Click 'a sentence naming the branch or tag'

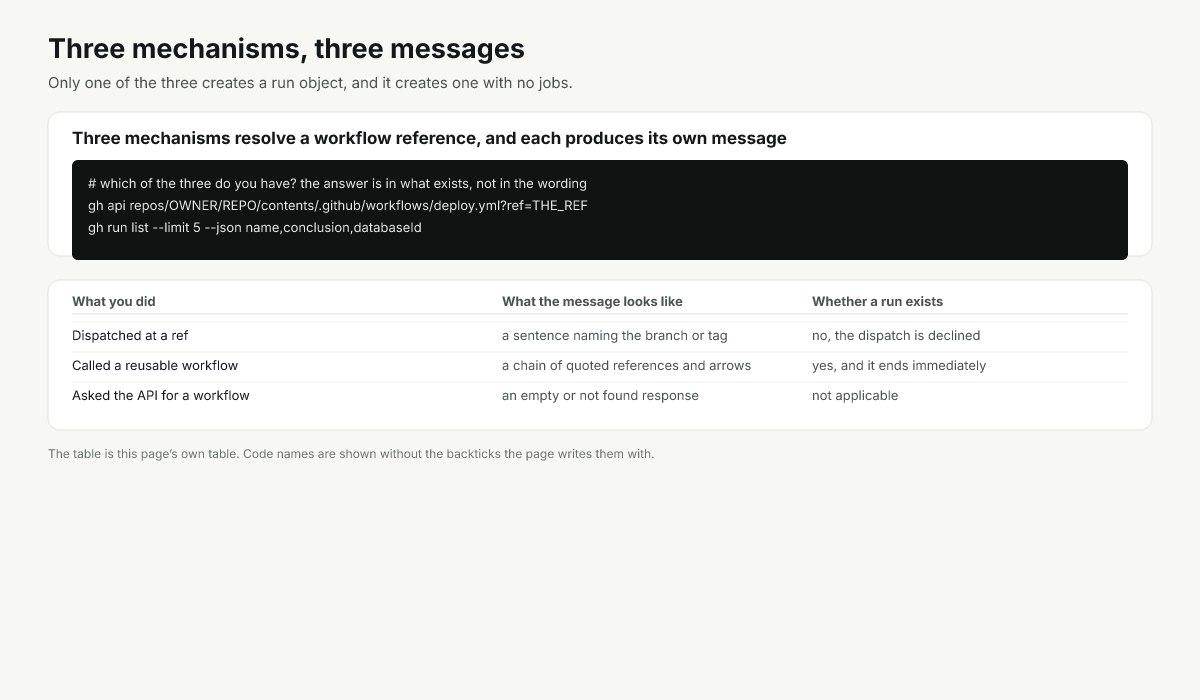coord(615,336)
